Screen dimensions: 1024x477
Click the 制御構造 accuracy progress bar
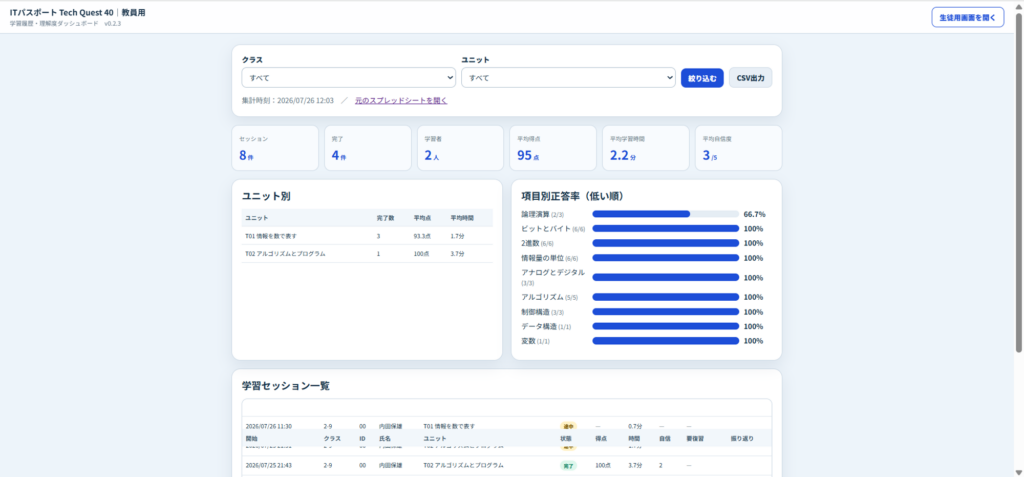pos(665,312)
